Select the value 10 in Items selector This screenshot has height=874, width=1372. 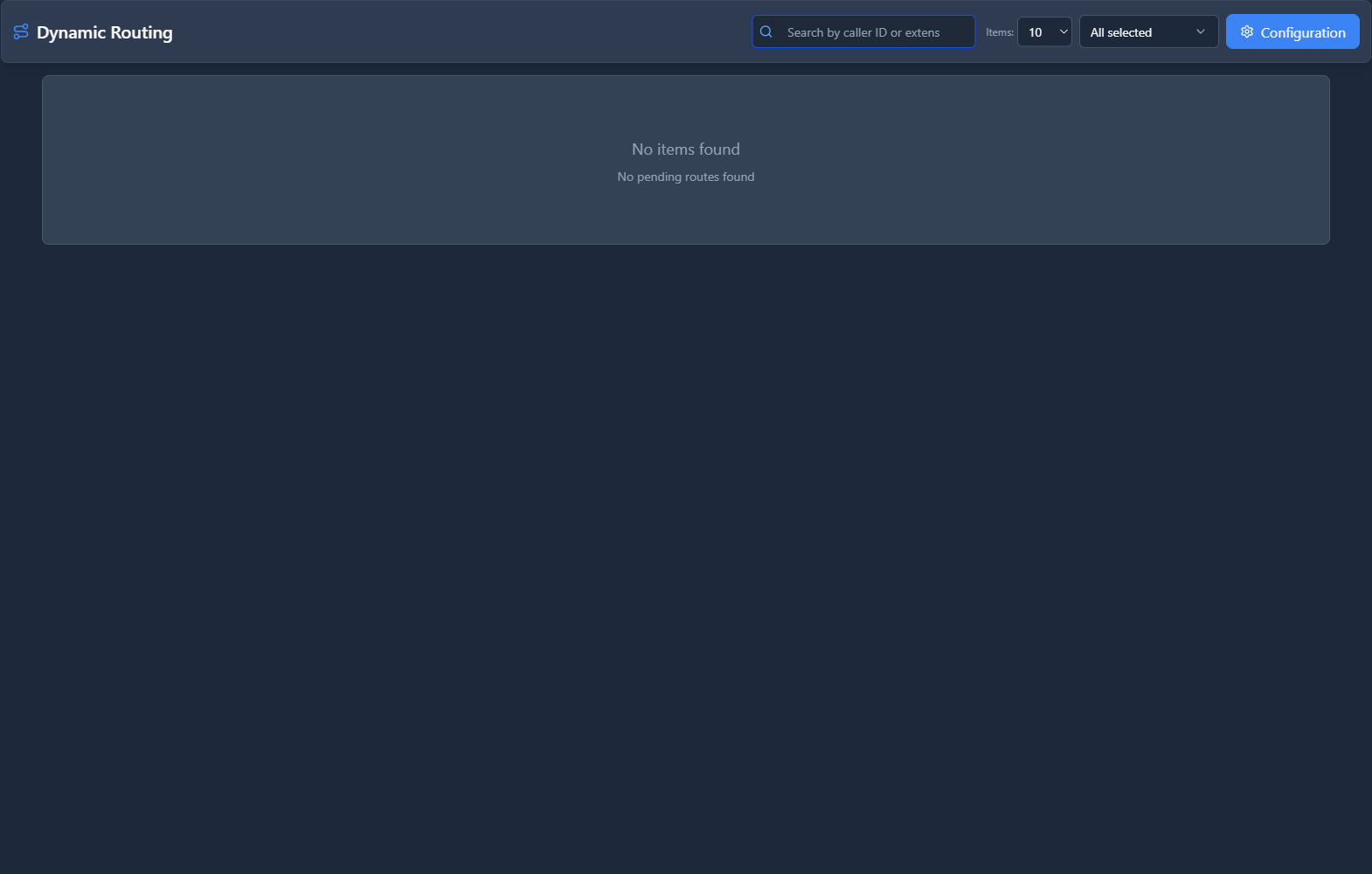coord(1036,32)
